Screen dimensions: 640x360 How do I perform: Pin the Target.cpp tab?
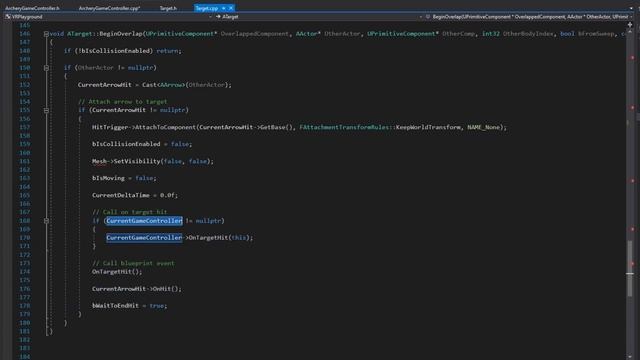pos(224,8)
